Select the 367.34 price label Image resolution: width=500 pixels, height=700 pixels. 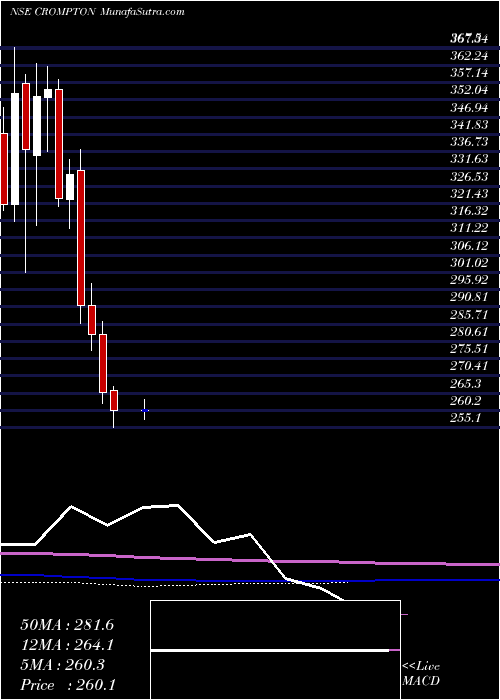point(468,40)
